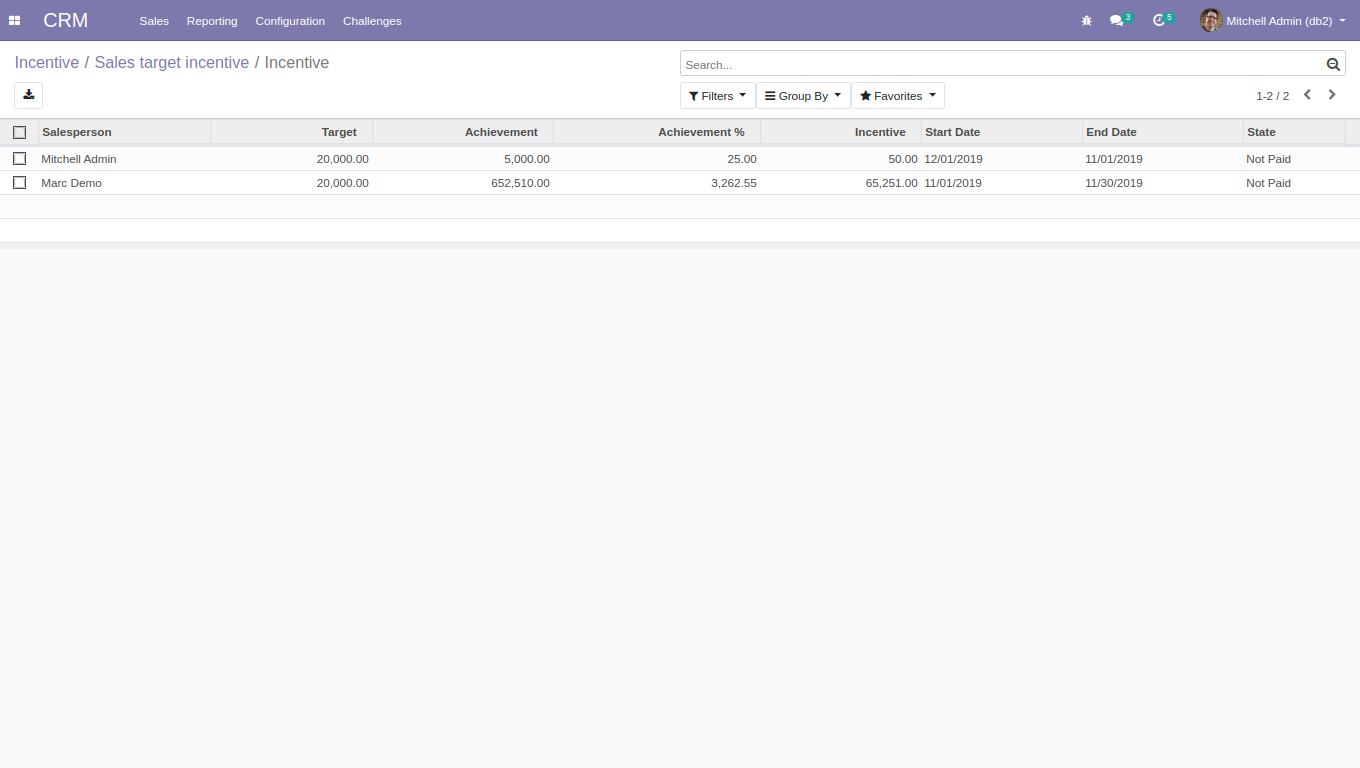Click the debug bug icon

coord(1087,20)
